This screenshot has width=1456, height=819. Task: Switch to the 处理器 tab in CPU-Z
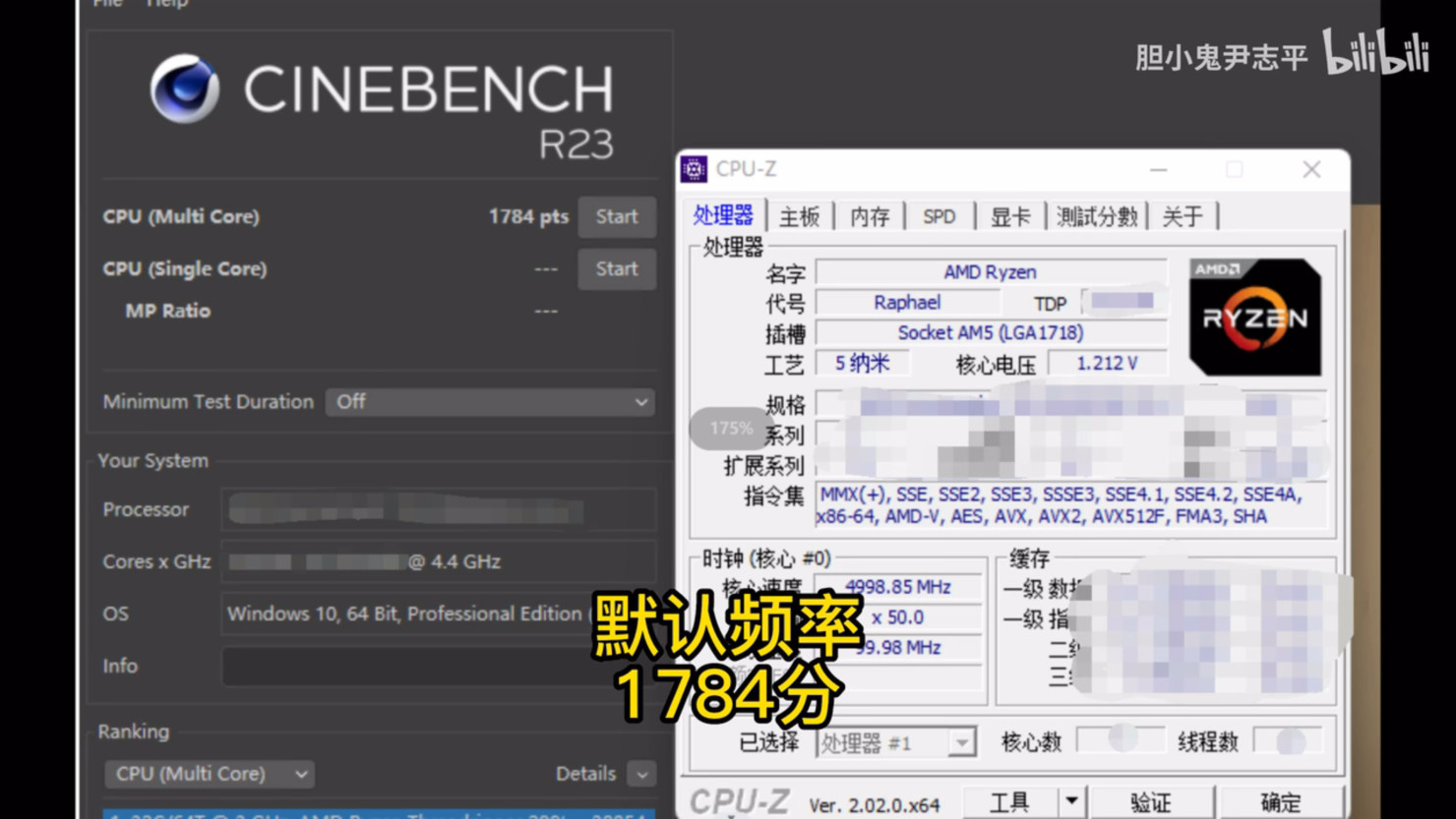pos(723,215)
